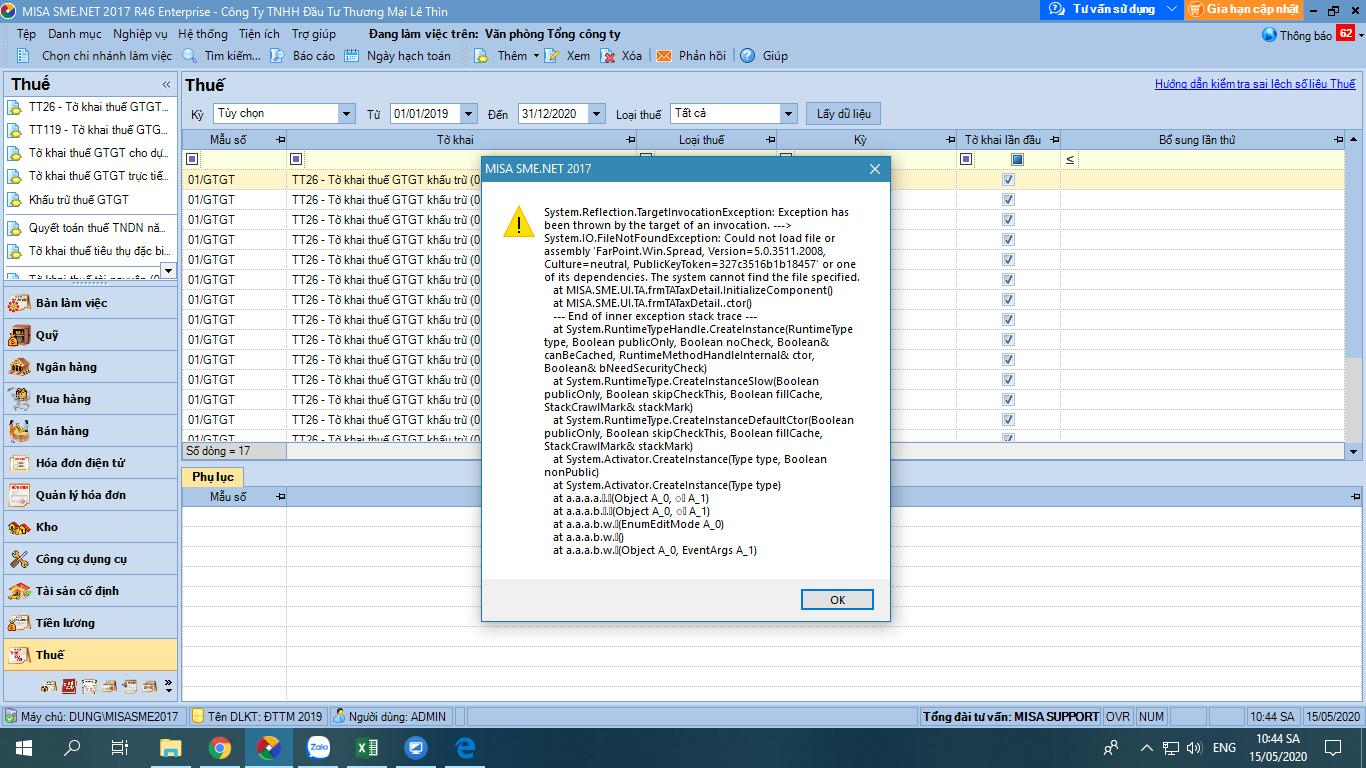1366x768 pixels.
Task: Click the Phản hồi feedback icon
Action: coord(664,56)
